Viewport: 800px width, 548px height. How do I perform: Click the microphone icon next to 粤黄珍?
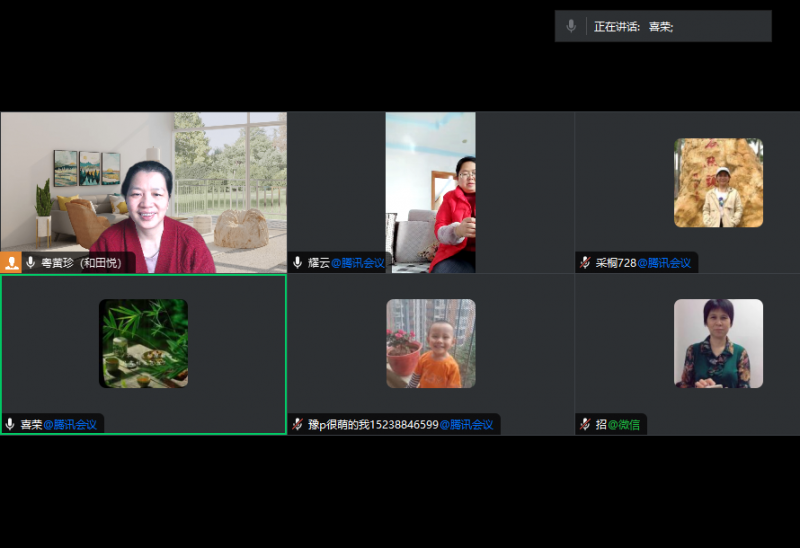(x=30, y=262)
